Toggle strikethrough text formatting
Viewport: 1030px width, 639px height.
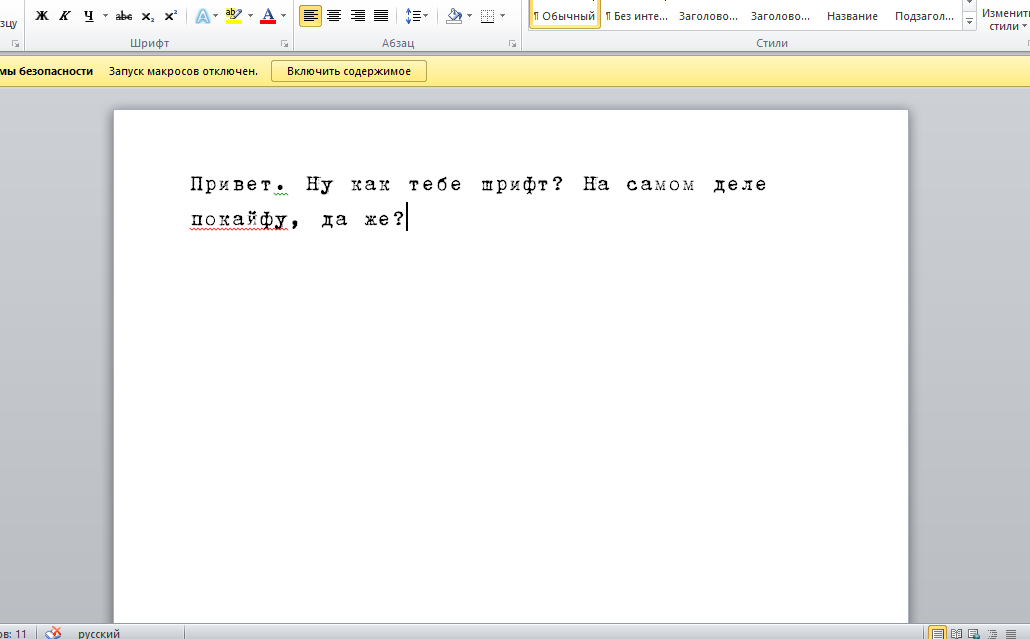tap(124, 16)
